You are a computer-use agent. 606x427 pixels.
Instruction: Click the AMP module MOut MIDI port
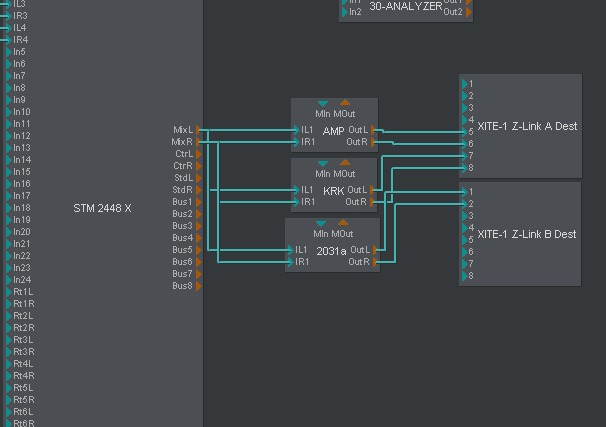[345, 102]
